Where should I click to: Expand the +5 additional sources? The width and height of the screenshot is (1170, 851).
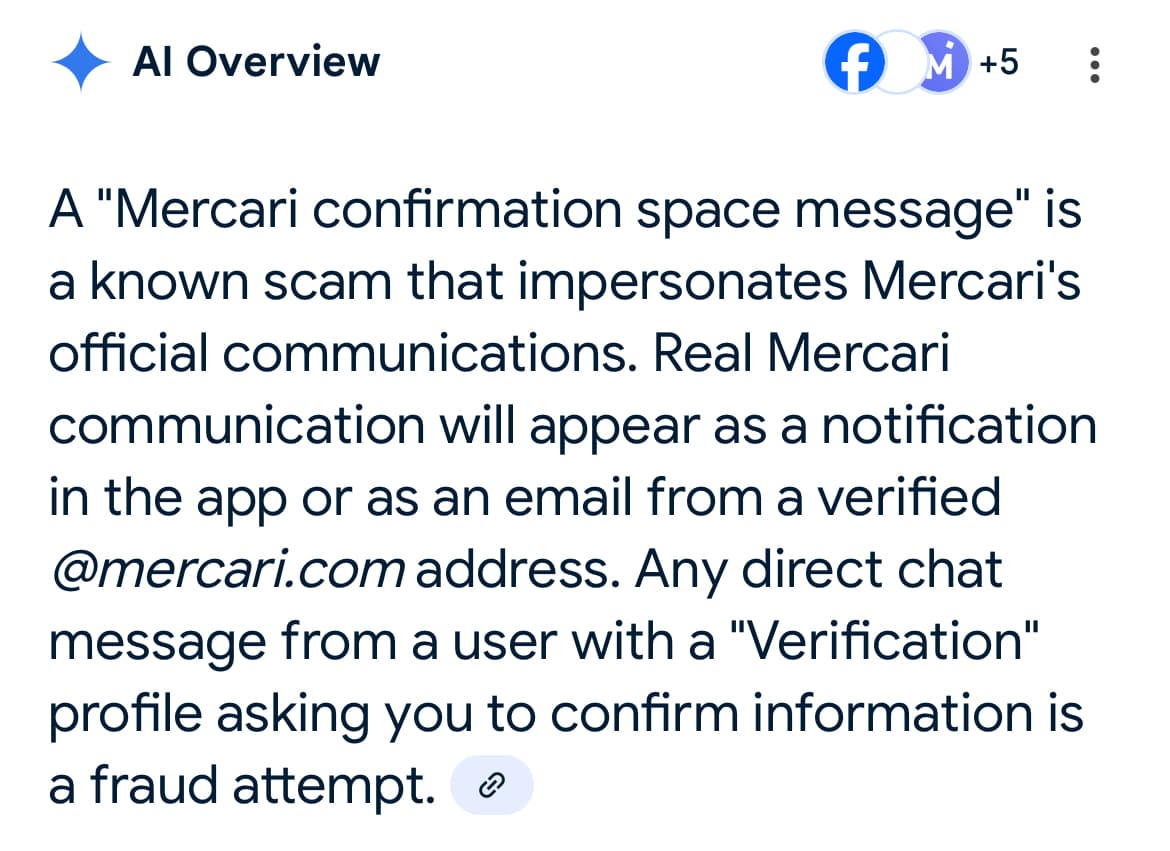coord(999,63)
